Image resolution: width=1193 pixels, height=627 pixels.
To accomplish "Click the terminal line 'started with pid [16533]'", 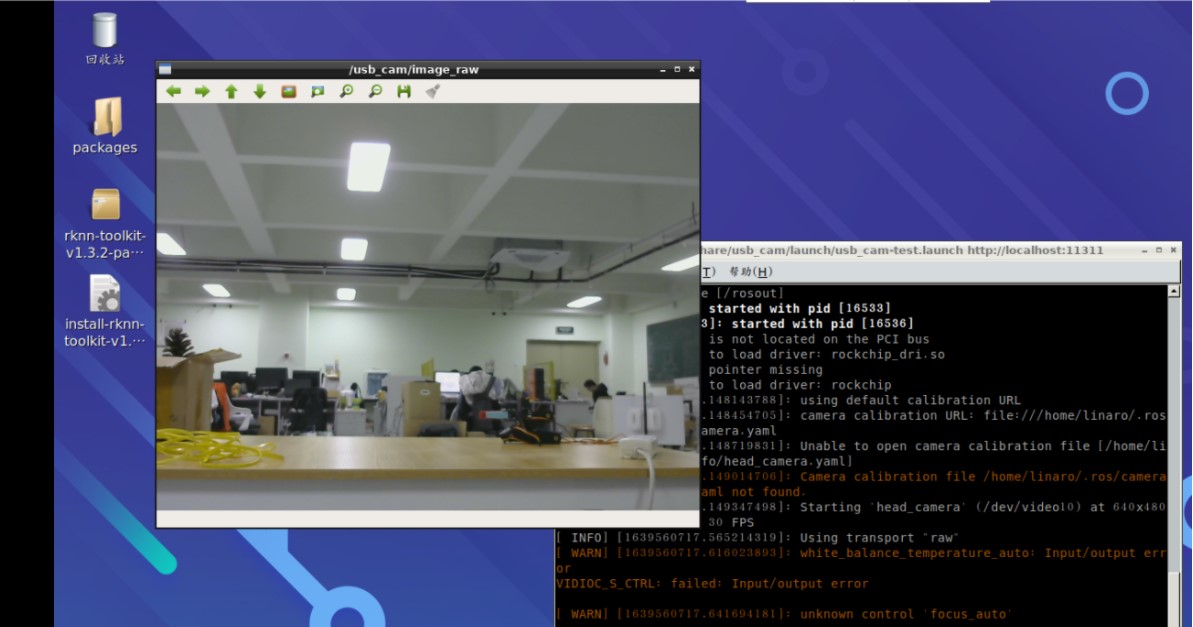I will 799,308.
